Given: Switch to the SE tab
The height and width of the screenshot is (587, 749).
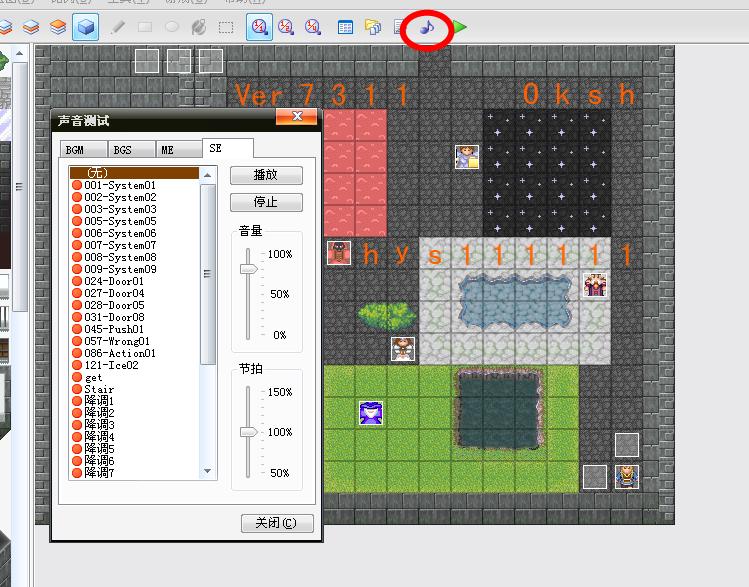Looking at the screenshot, I should 228,148.
